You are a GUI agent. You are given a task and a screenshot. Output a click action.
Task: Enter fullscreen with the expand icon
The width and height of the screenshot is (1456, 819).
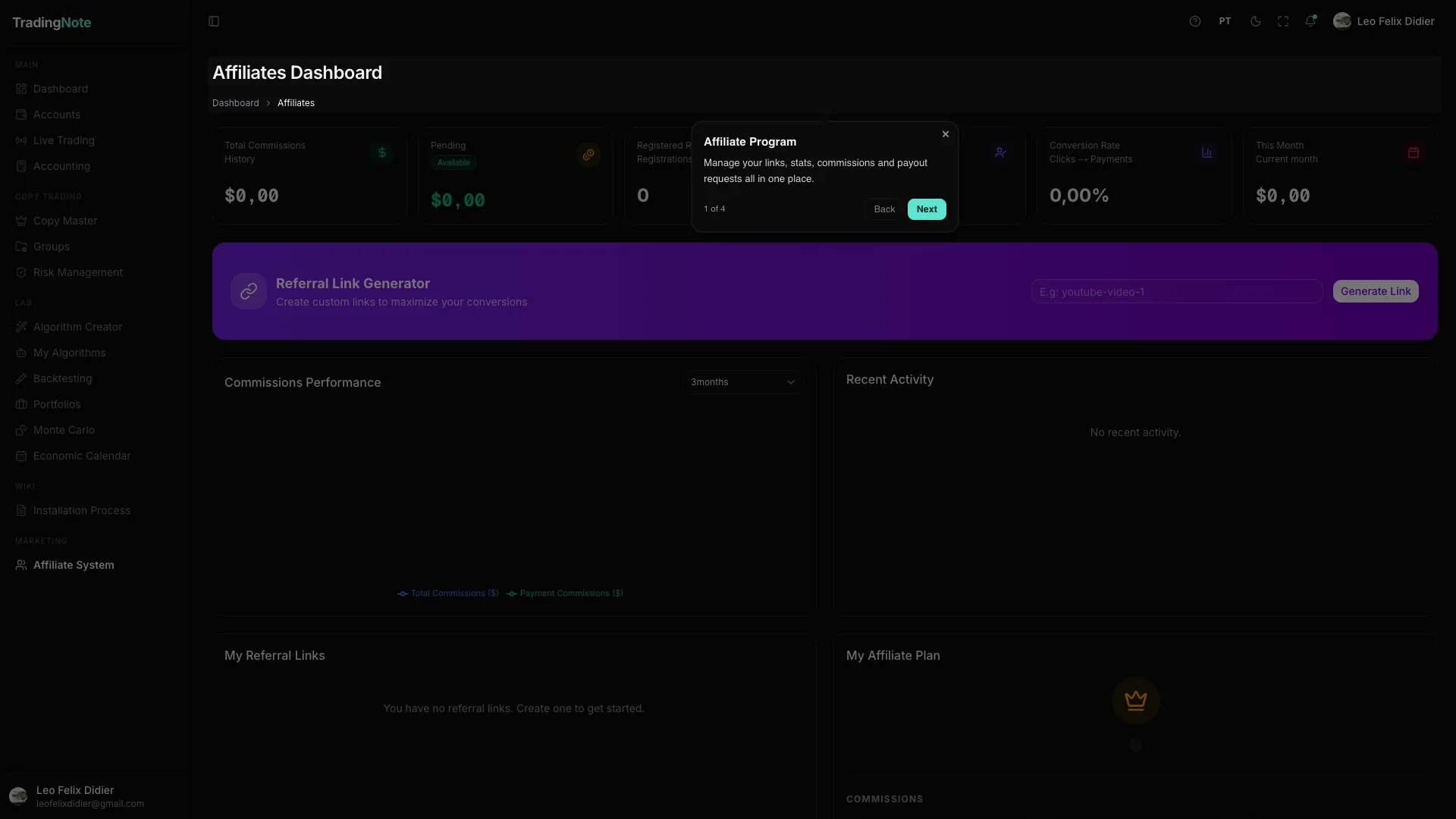click(1283, 21)
